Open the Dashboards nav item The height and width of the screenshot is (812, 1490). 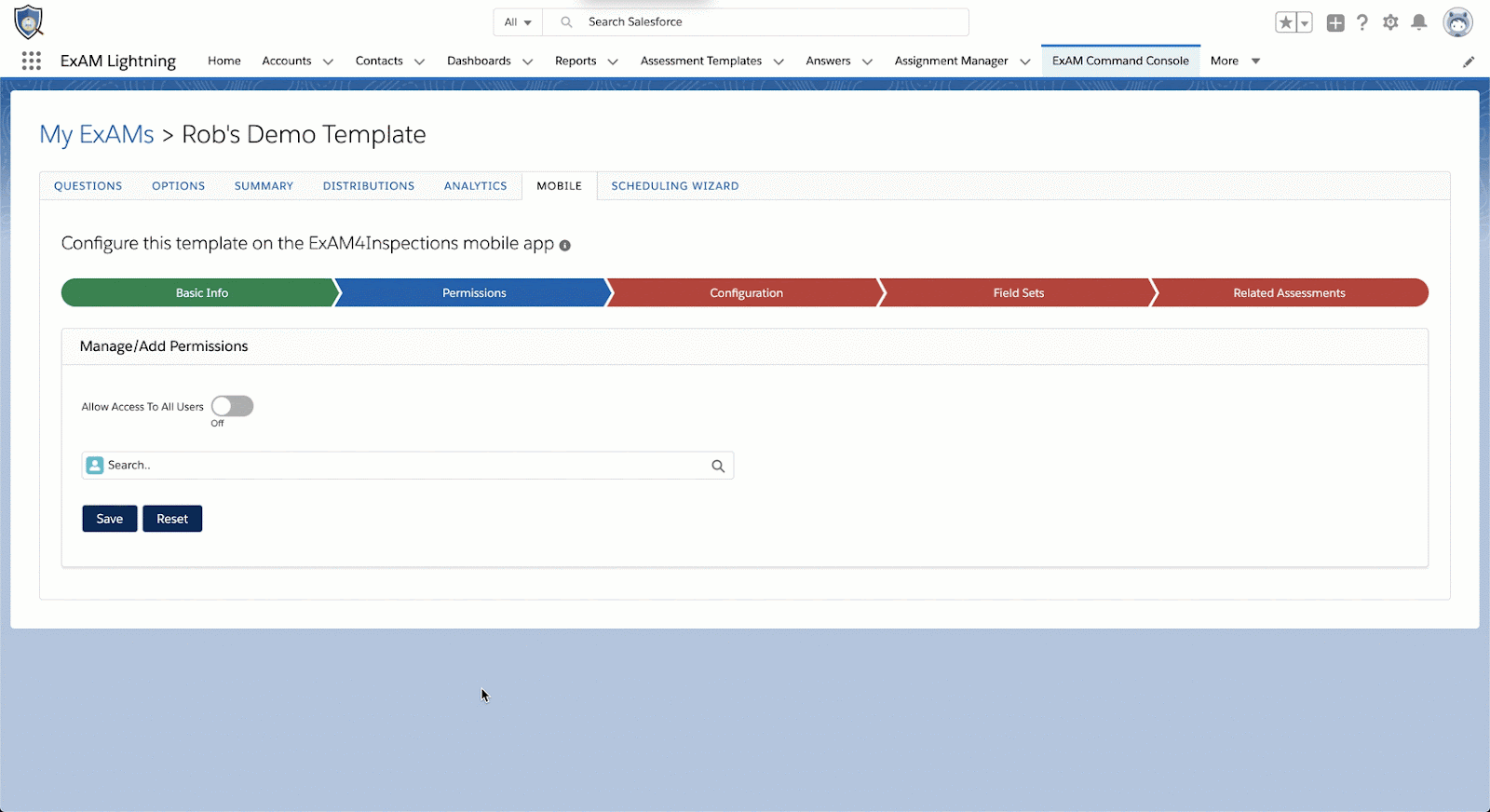pyautogui.click(x=479, y=61)
